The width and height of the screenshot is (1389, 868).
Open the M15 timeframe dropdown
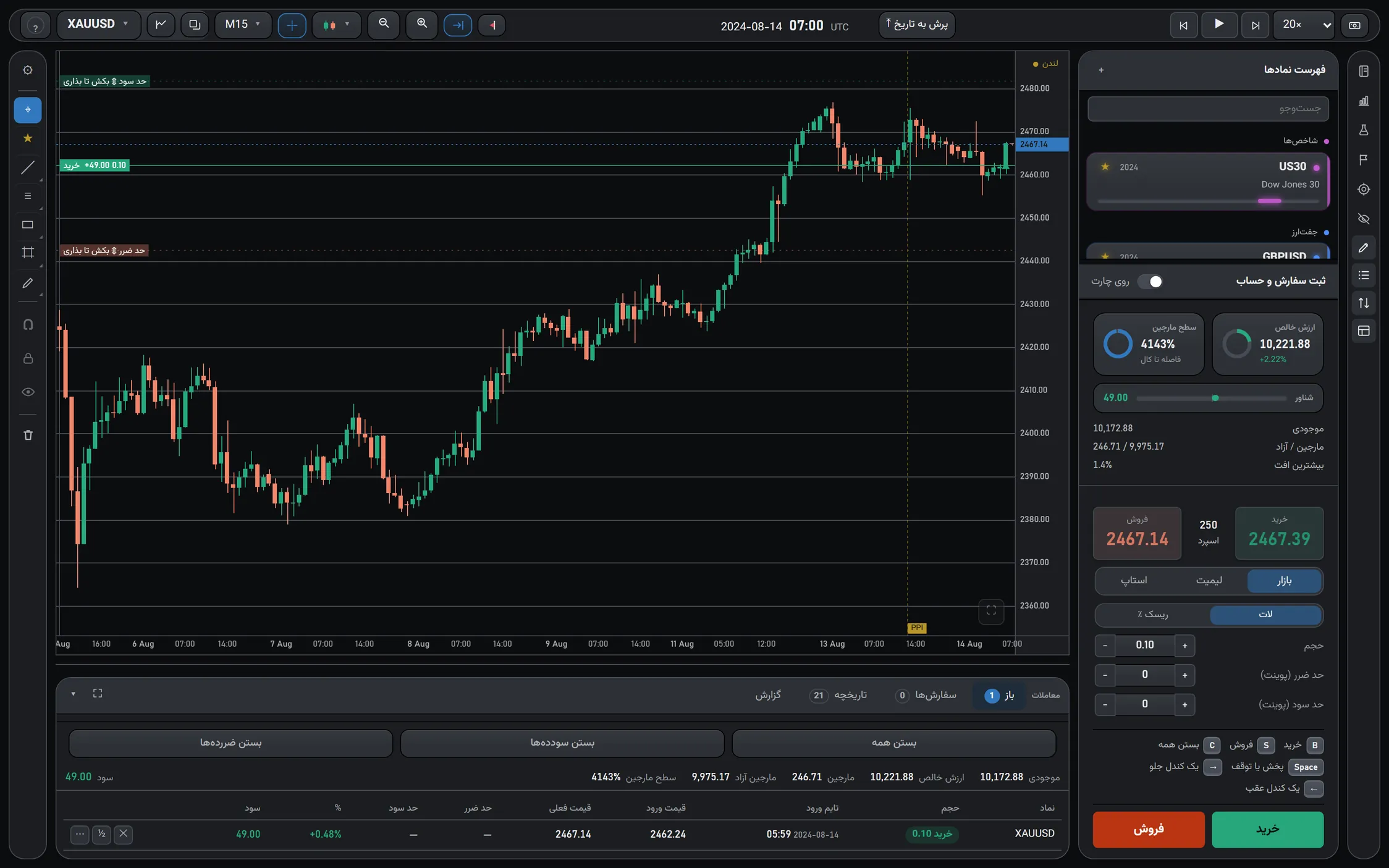243,24
